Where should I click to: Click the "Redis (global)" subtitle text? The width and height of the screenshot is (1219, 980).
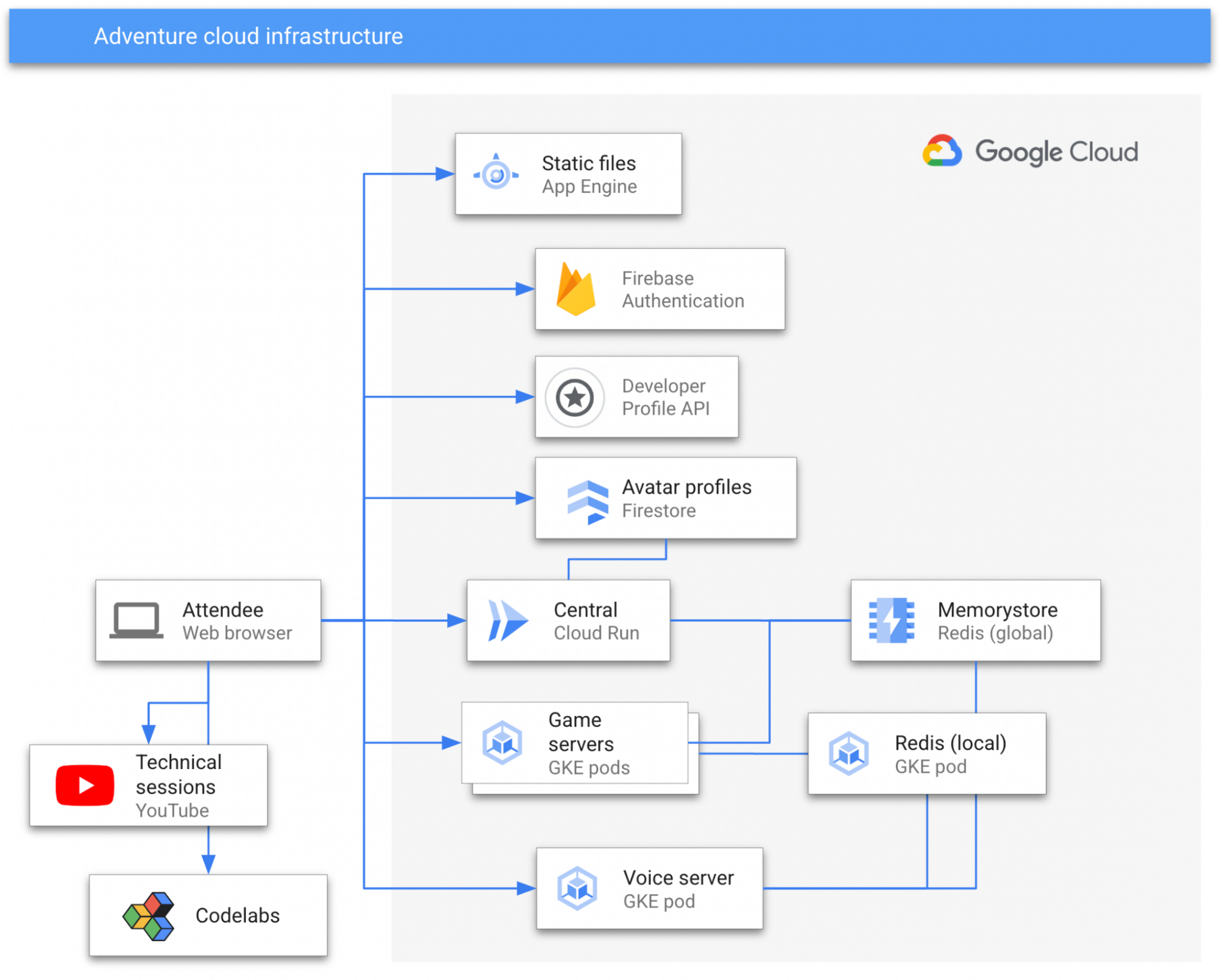click(x=995, y=634)
